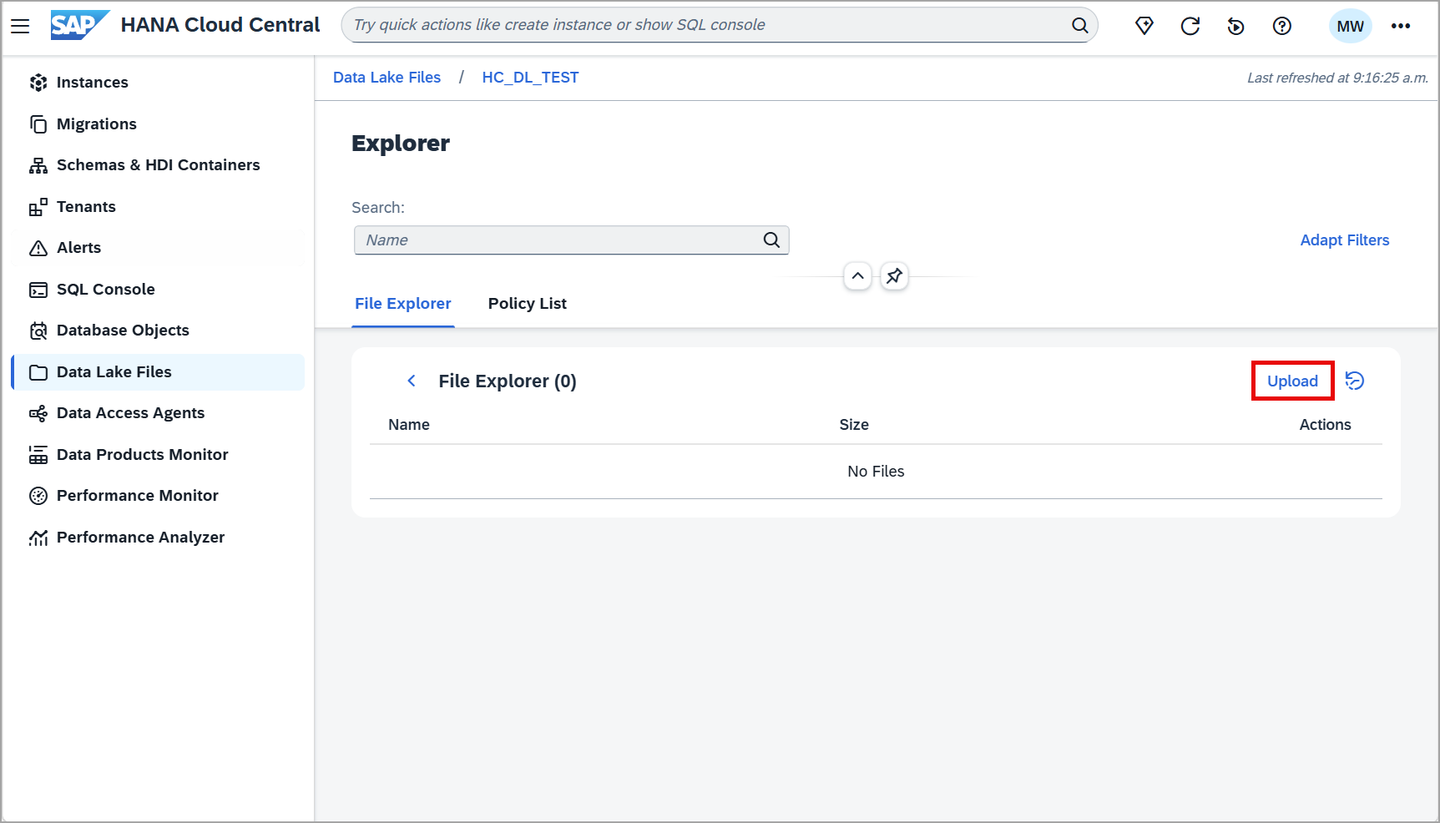The image size is (1440, 823).
Task: Go to Schemas & HDI Containers
Action: (x=158, y=165)
